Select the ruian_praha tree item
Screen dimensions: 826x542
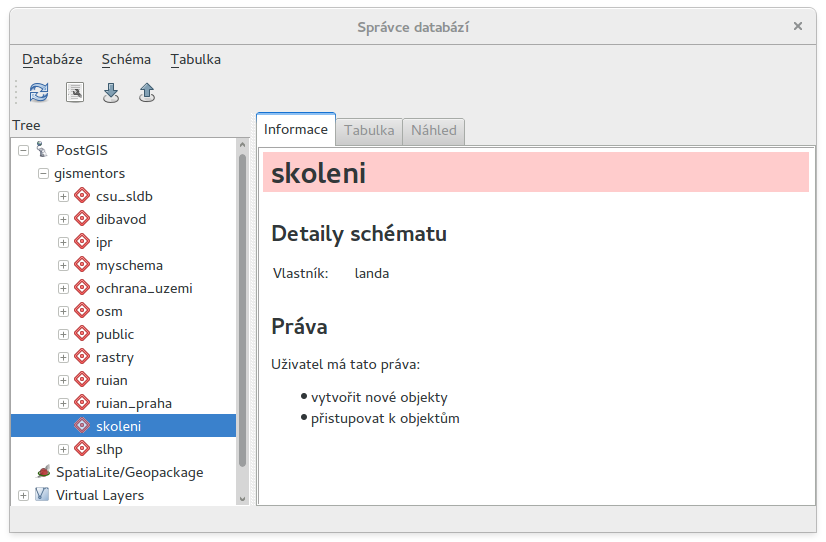pos(134,403)
